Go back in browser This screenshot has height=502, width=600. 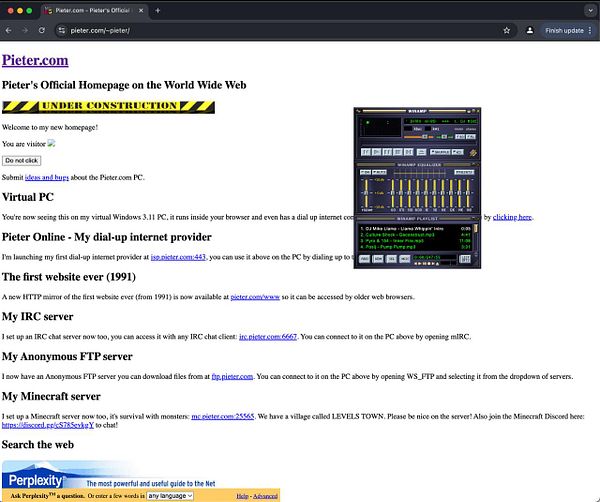click(9, 30)
